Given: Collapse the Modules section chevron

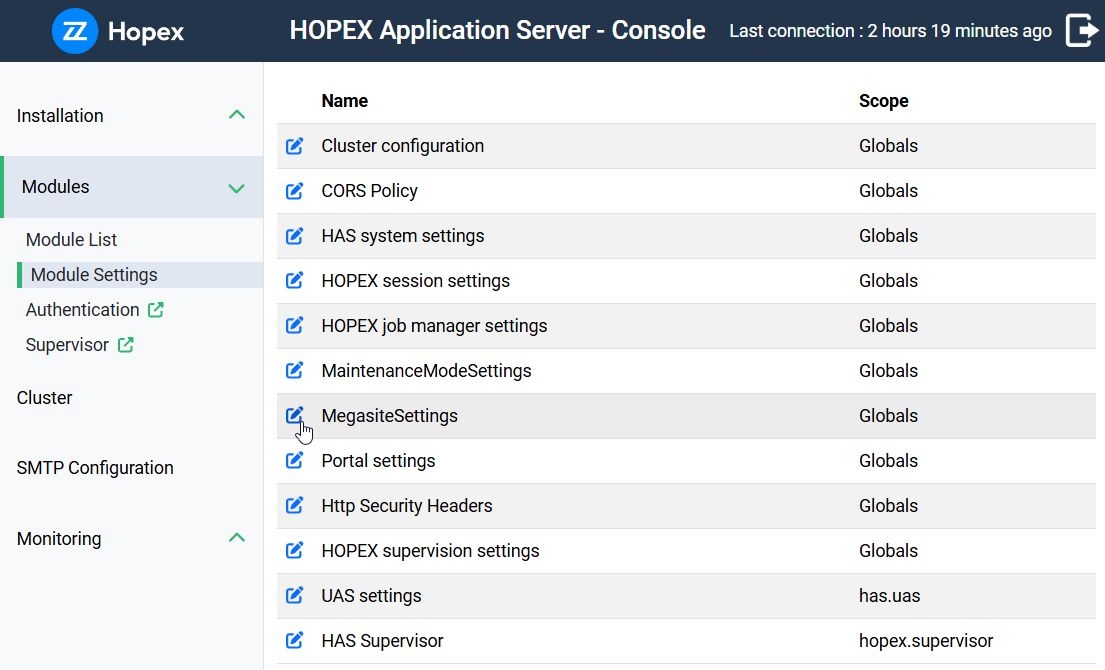Looking at the screenshot, I should [237, 187].
